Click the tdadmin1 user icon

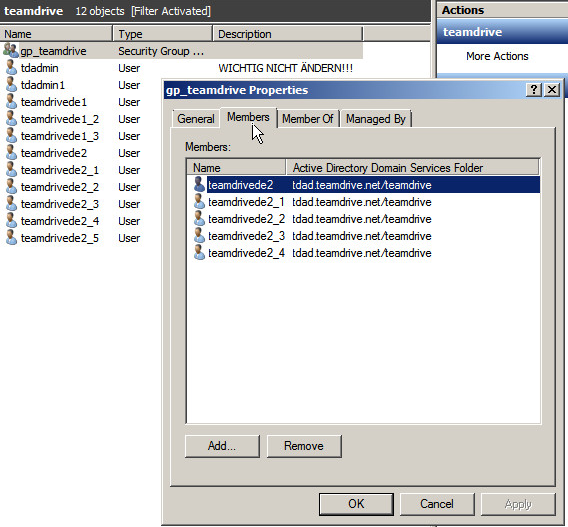point(11,85)
